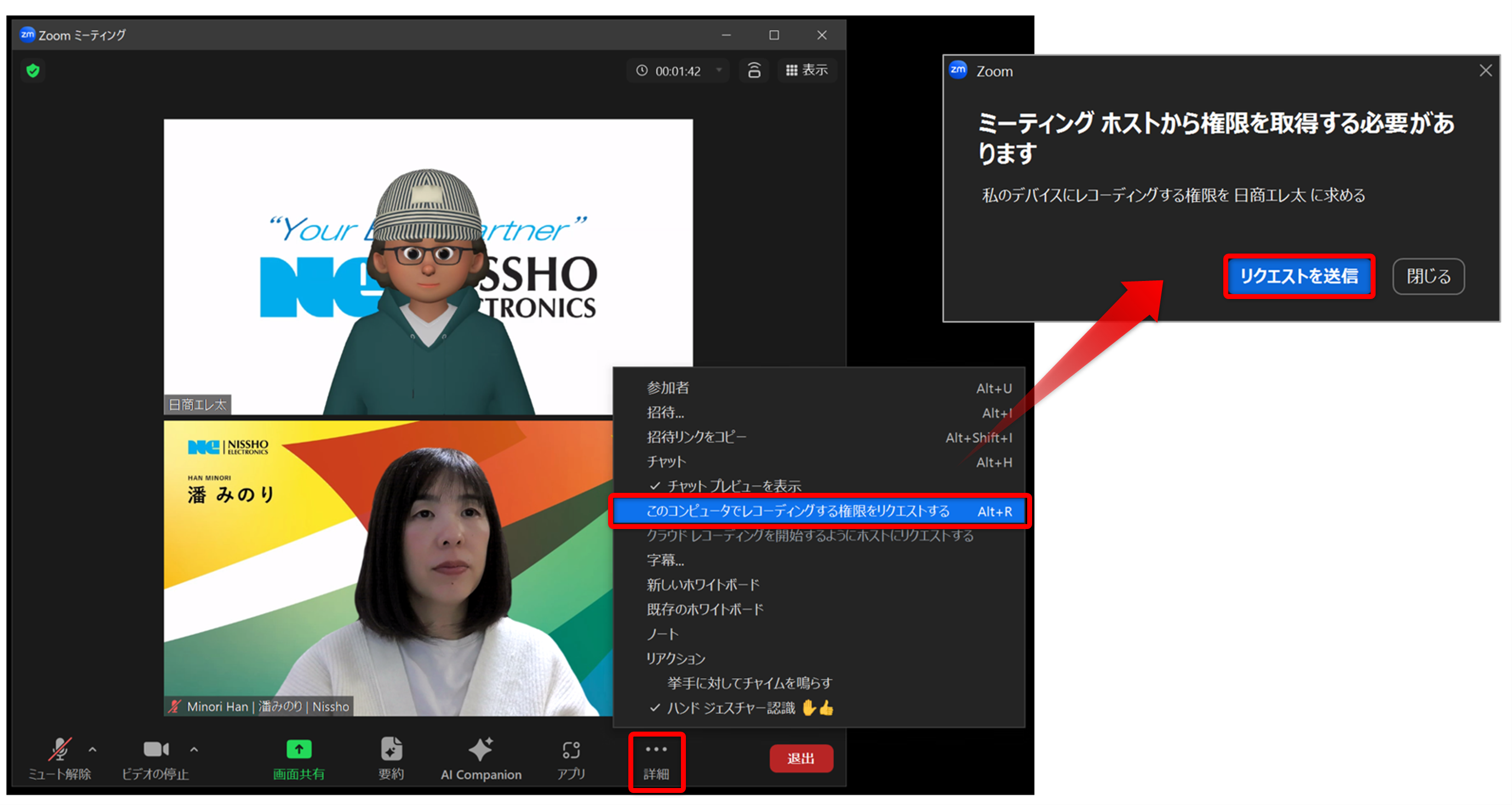Viewport: 1512px width, 805px height.
Task: Open the 表示 view layout button
Action: coord(807,71)
